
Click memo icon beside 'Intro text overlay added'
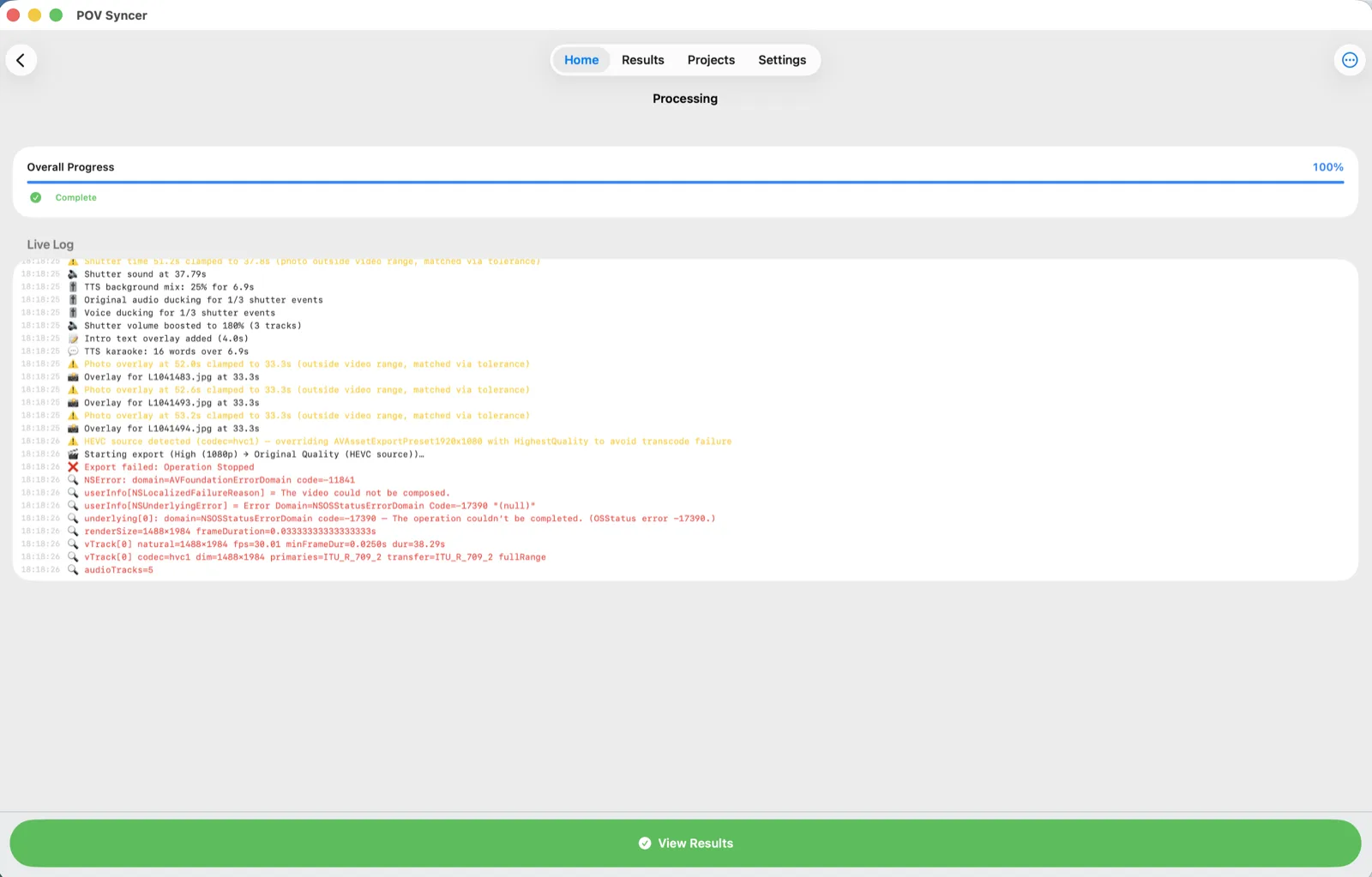click(x=73, y=339)
